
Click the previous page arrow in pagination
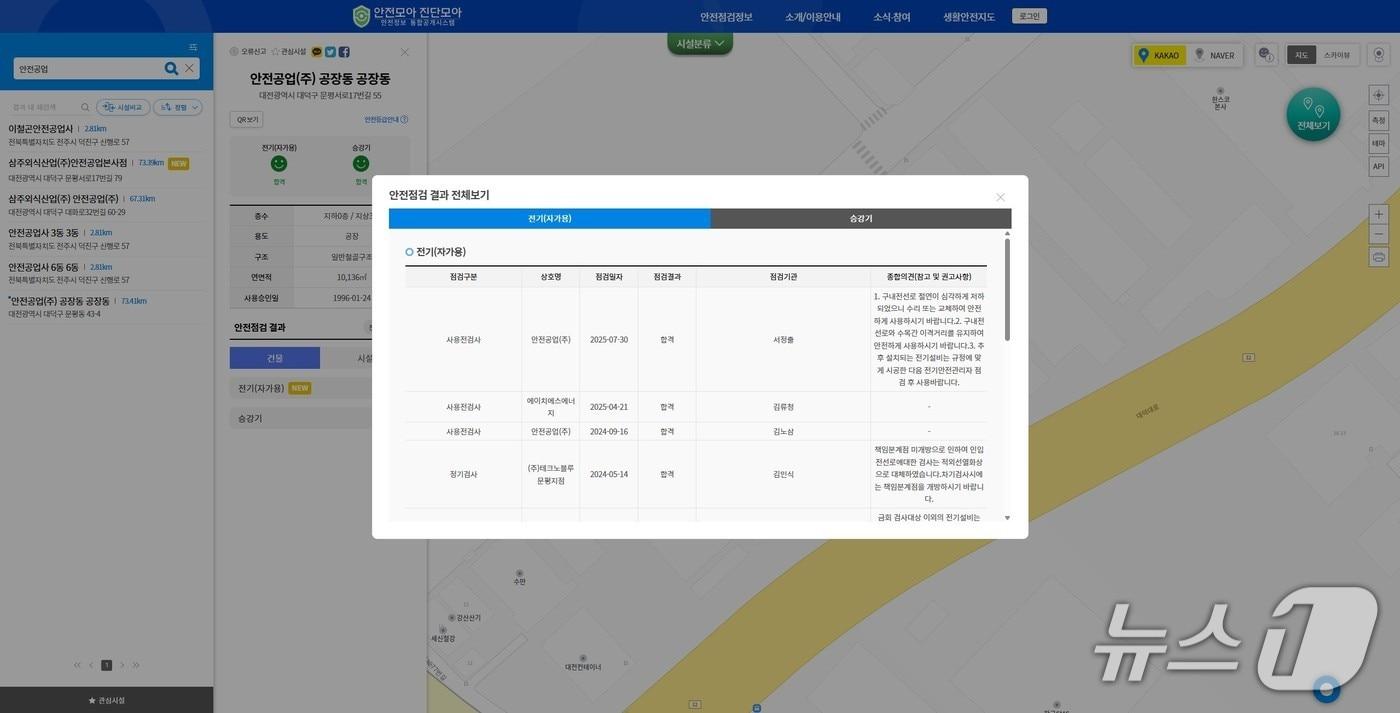pos(91,665)
